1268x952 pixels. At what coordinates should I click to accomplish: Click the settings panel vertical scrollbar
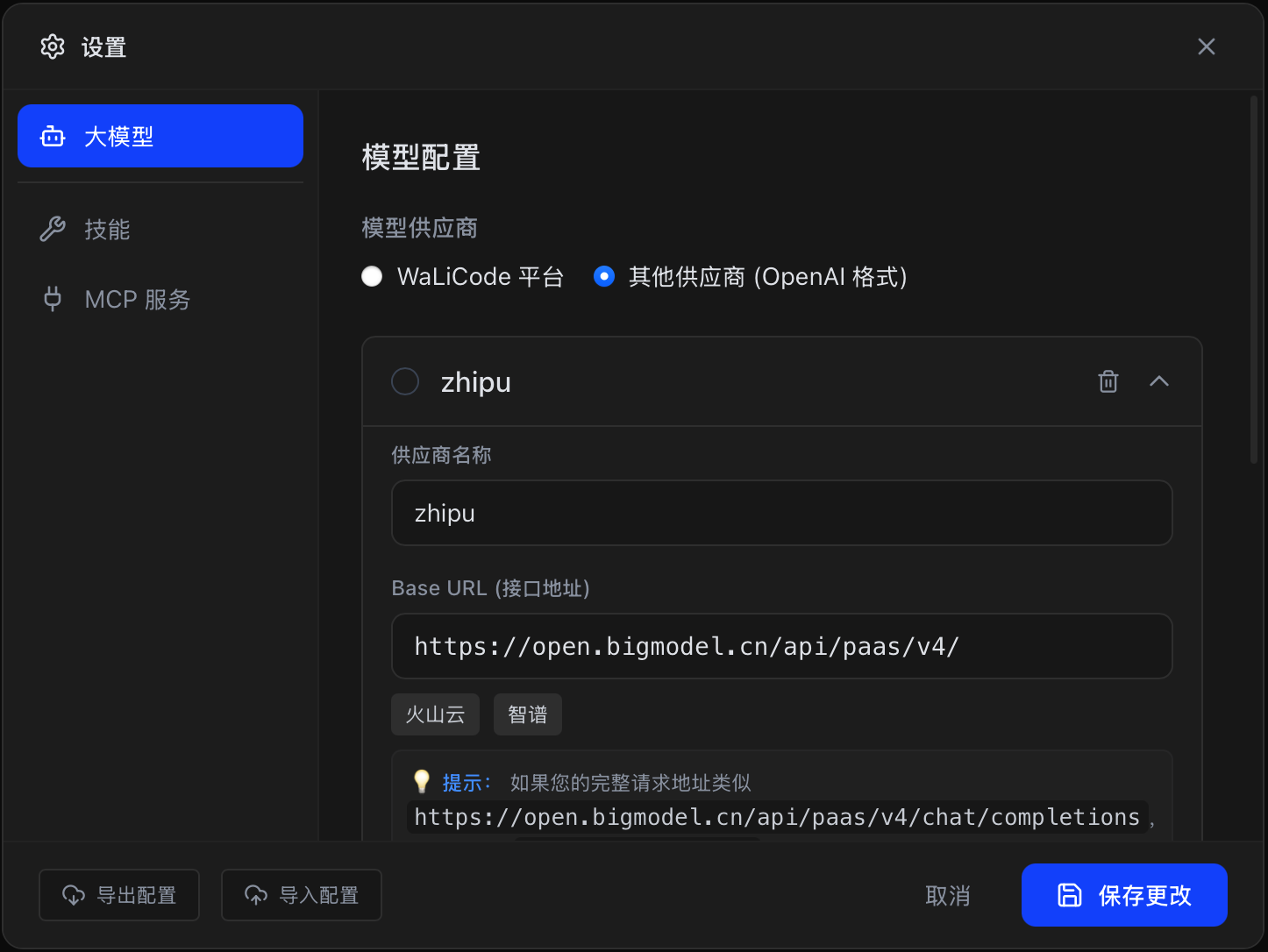point(1254,281)
